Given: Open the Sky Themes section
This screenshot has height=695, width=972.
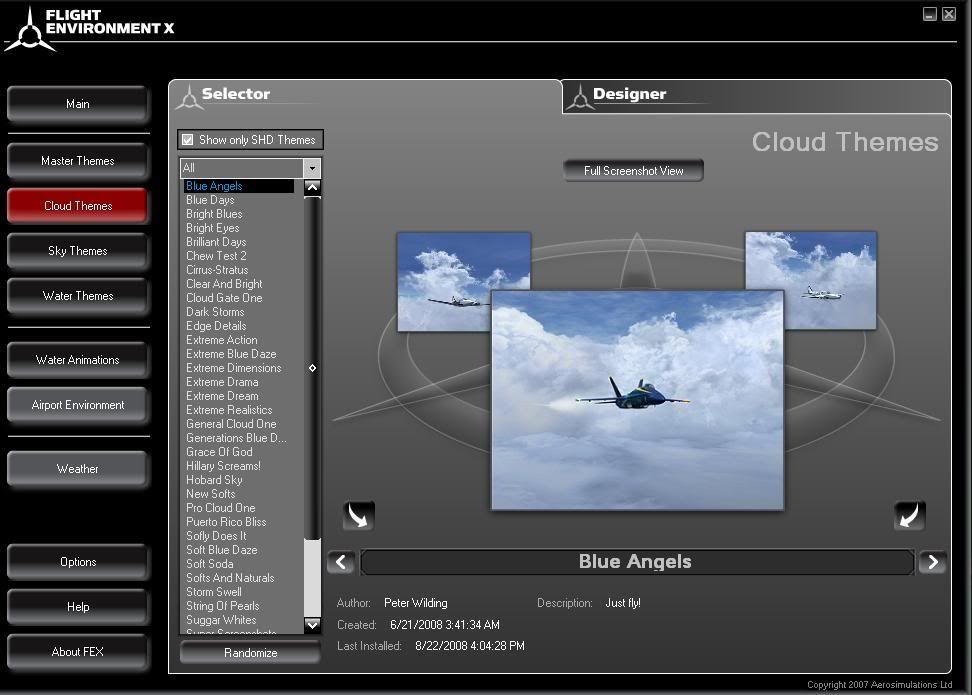Looking at the screenshot, I should [78, 251].
